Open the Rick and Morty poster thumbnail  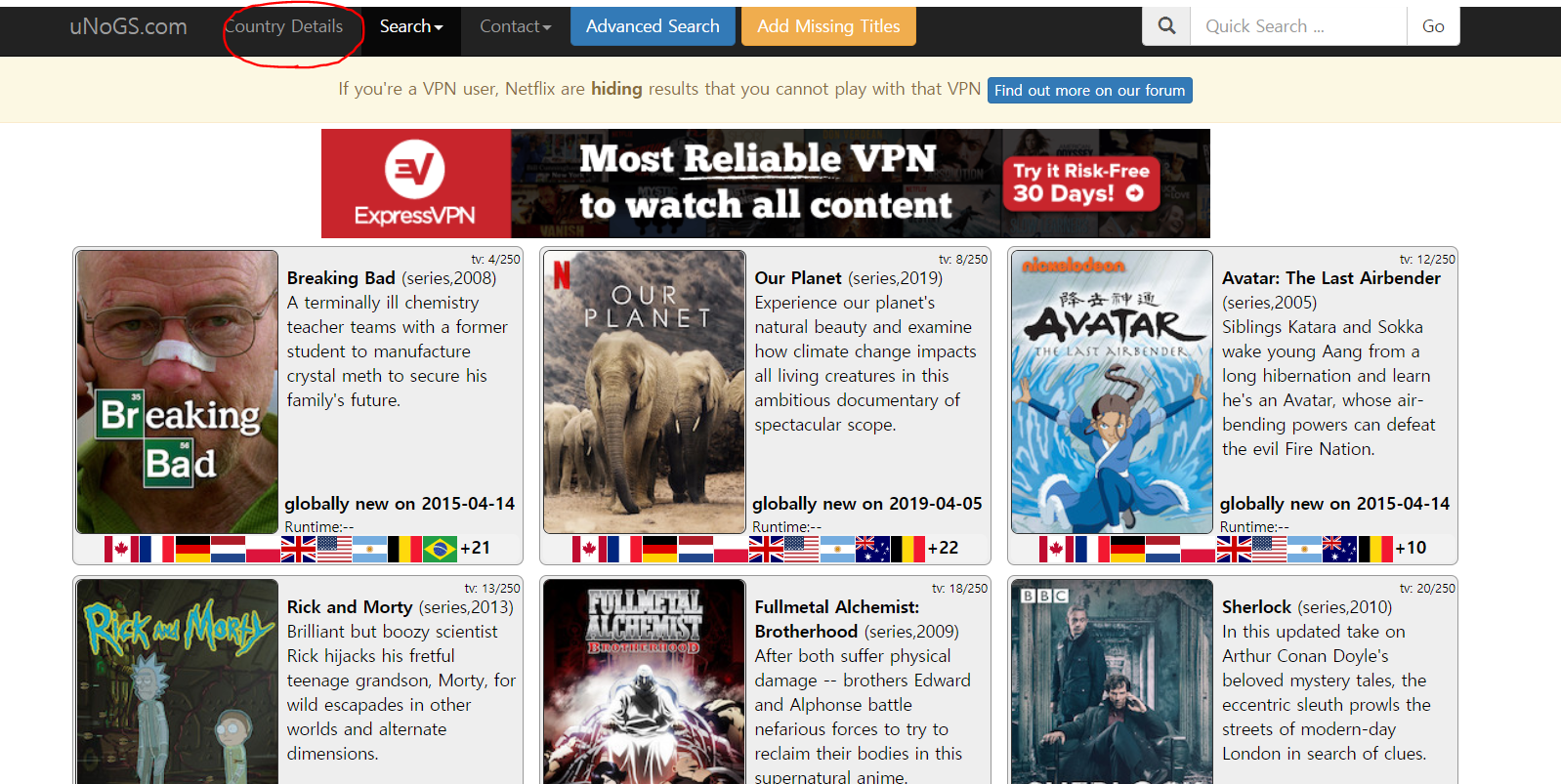pyautogui.click(x=178, y=681)
